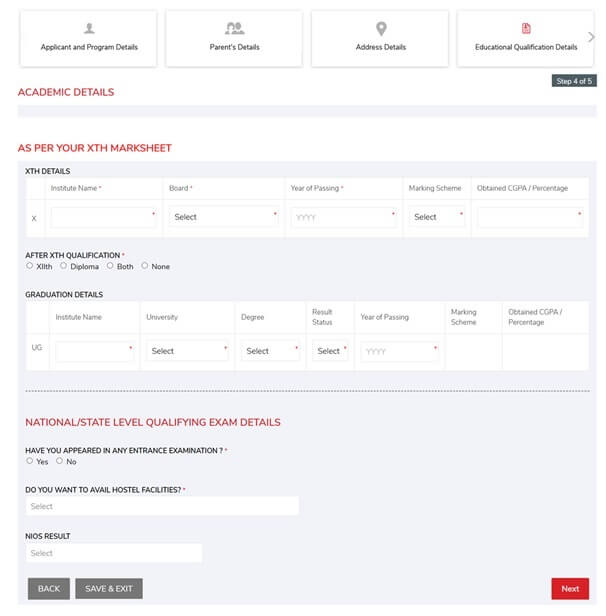Click the XTH Institute Name input field
The image size is (606, 616).
103,217
